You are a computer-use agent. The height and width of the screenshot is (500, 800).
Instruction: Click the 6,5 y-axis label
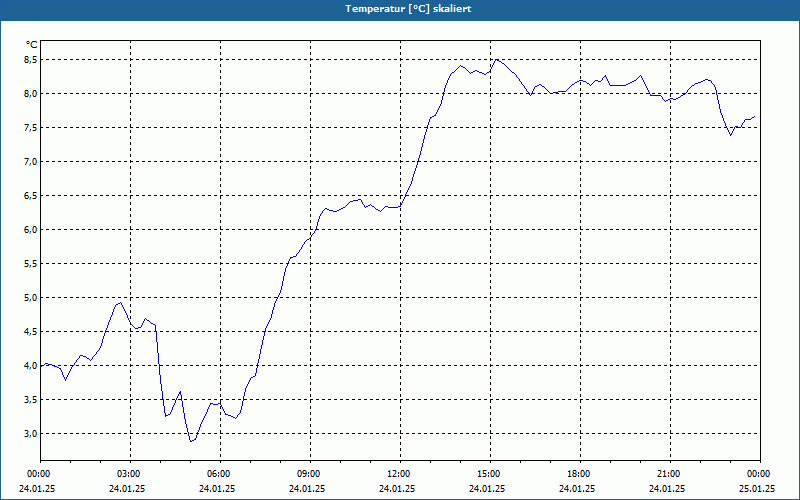[31, 196]
